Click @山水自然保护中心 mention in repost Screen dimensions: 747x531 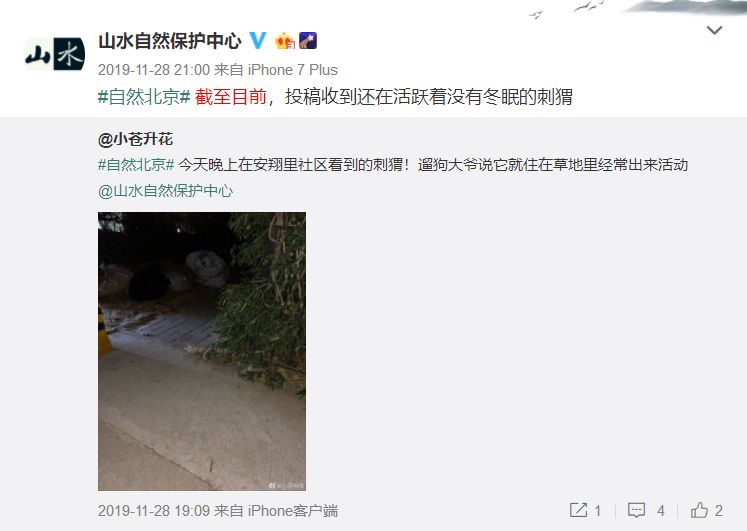[x=165, y=191]
